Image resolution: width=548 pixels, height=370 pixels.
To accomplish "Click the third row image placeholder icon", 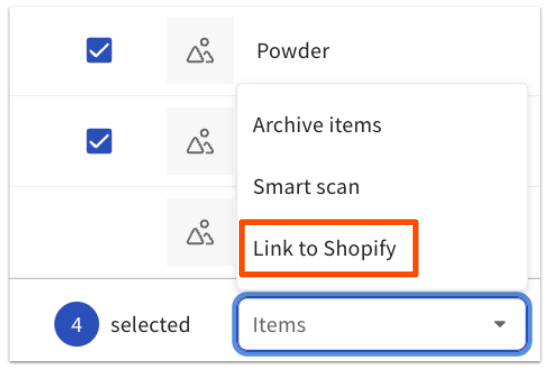I will [200, 232].
